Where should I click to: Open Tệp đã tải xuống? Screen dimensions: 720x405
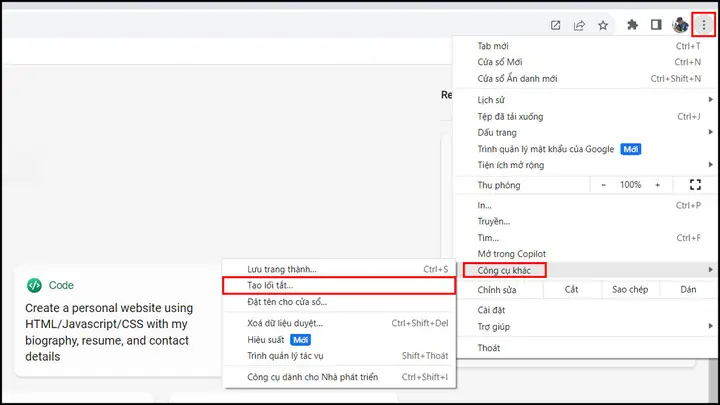(586, 116)
